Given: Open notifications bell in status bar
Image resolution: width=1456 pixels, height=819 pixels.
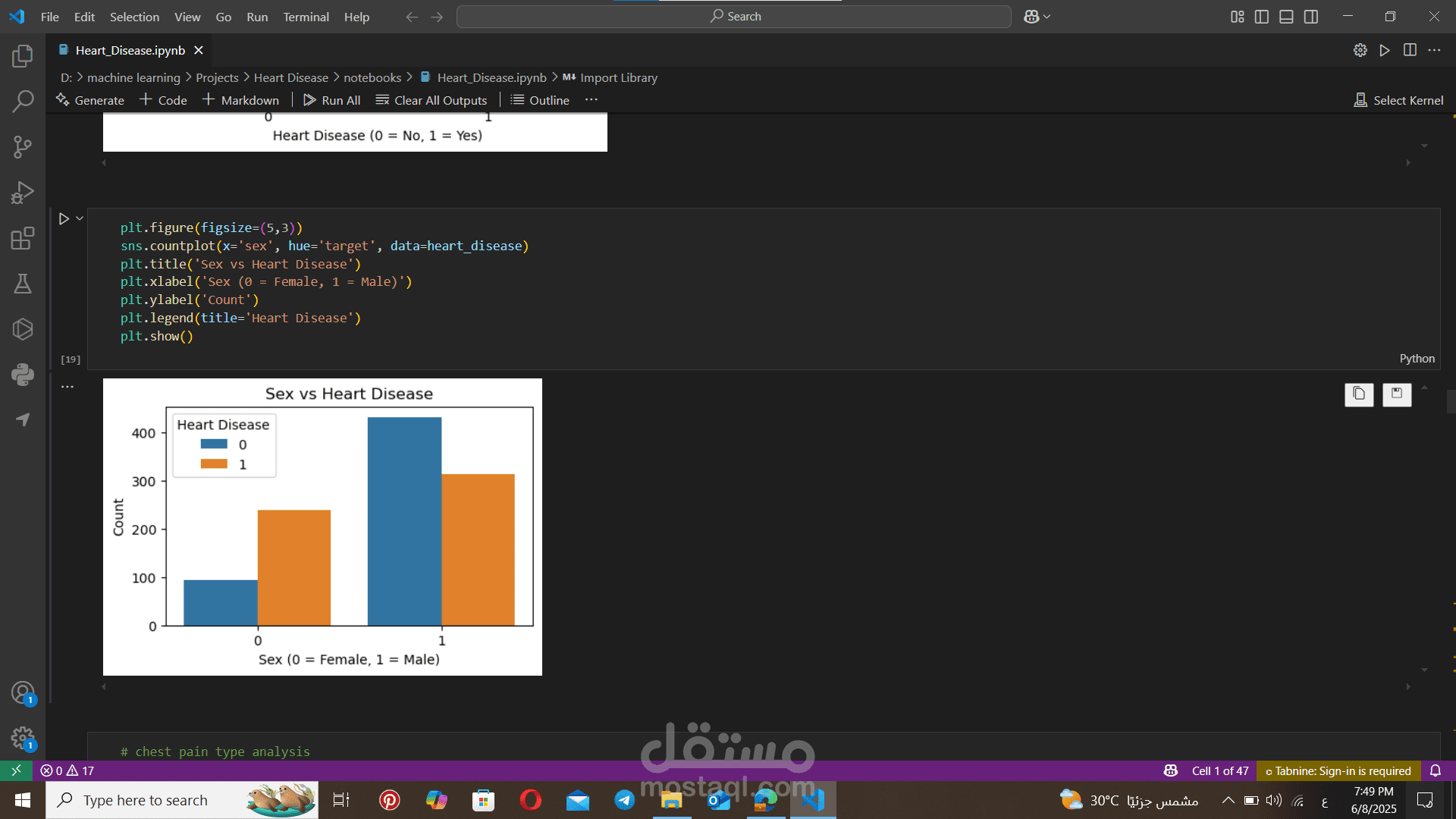Looking at the screenshot, I should [1436, 770].
